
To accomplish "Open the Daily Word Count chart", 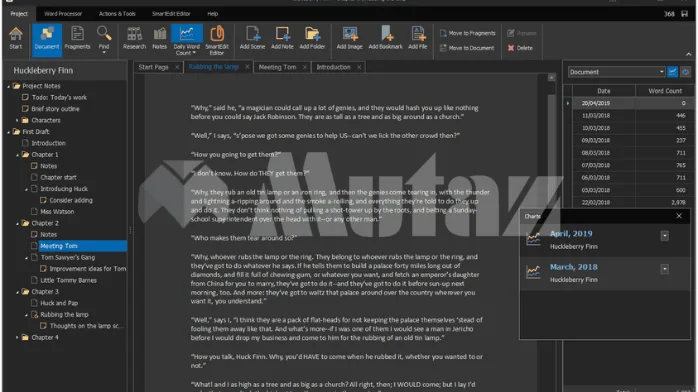I will click(x=187, y=40).
